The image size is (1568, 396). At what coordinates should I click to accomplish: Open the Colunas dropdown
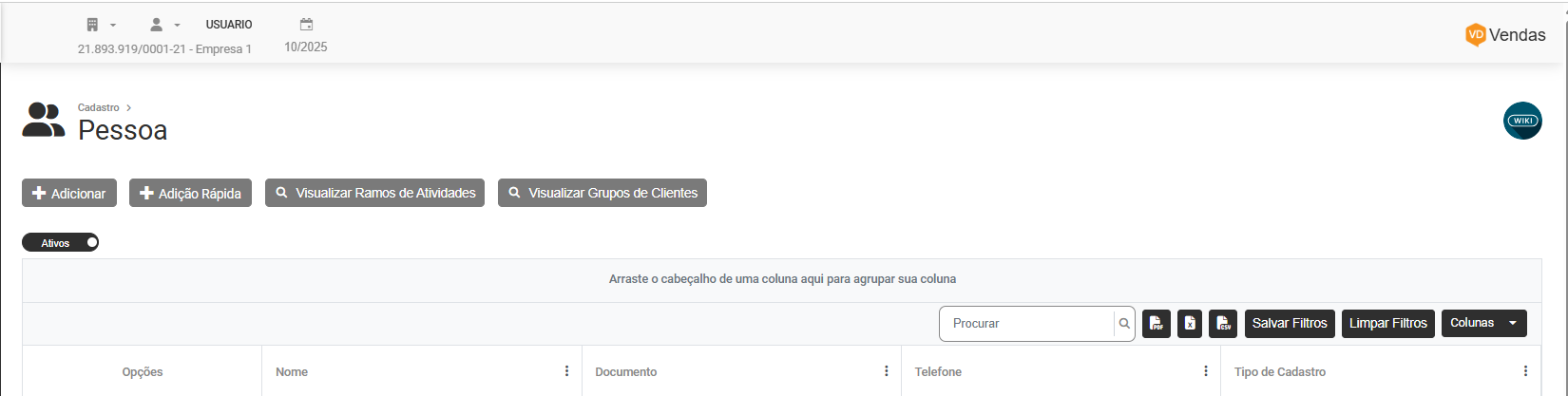(x=1483, y=323)
